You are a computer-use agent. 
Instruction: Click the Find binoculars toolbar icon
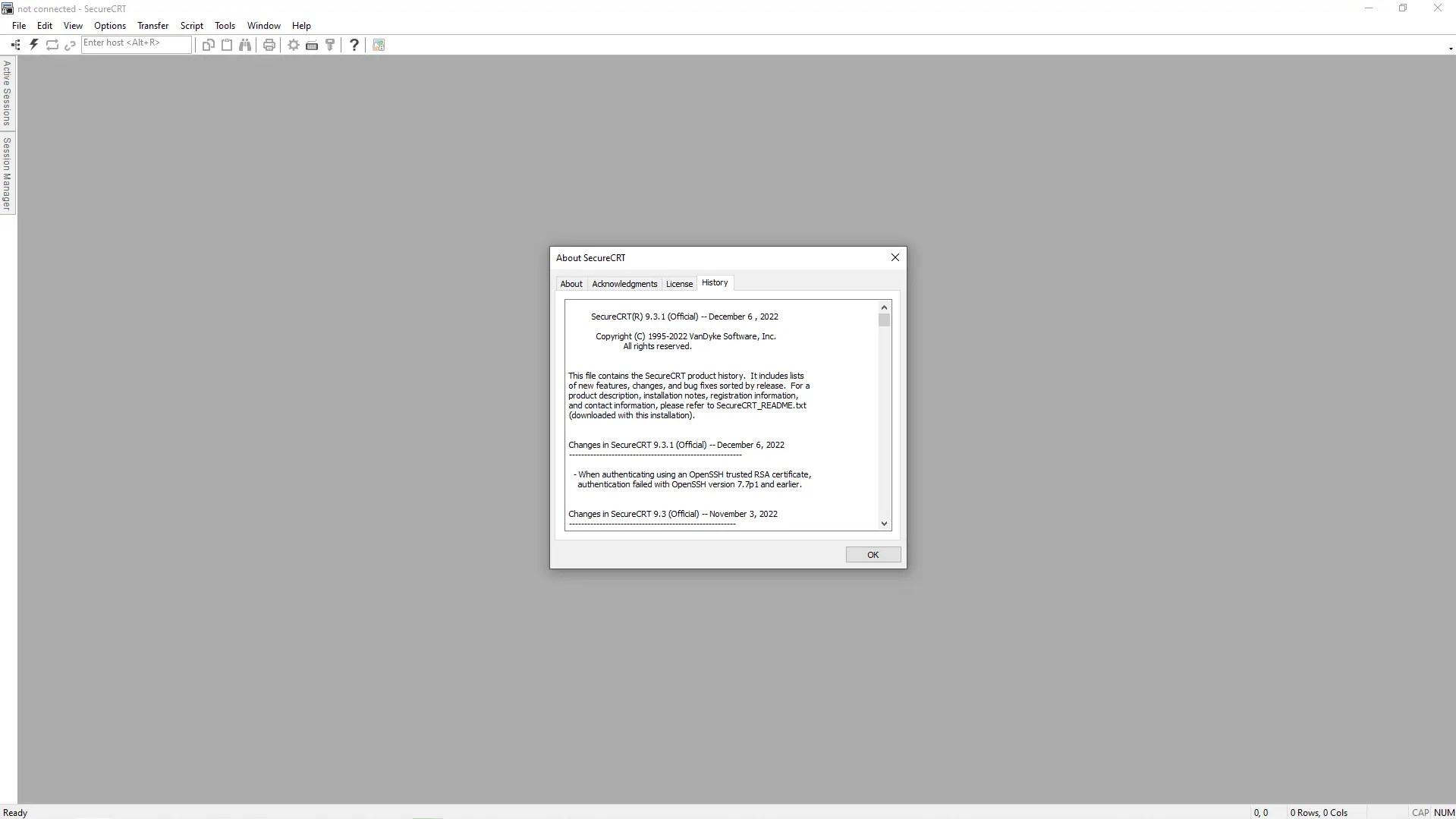point(245,45)
